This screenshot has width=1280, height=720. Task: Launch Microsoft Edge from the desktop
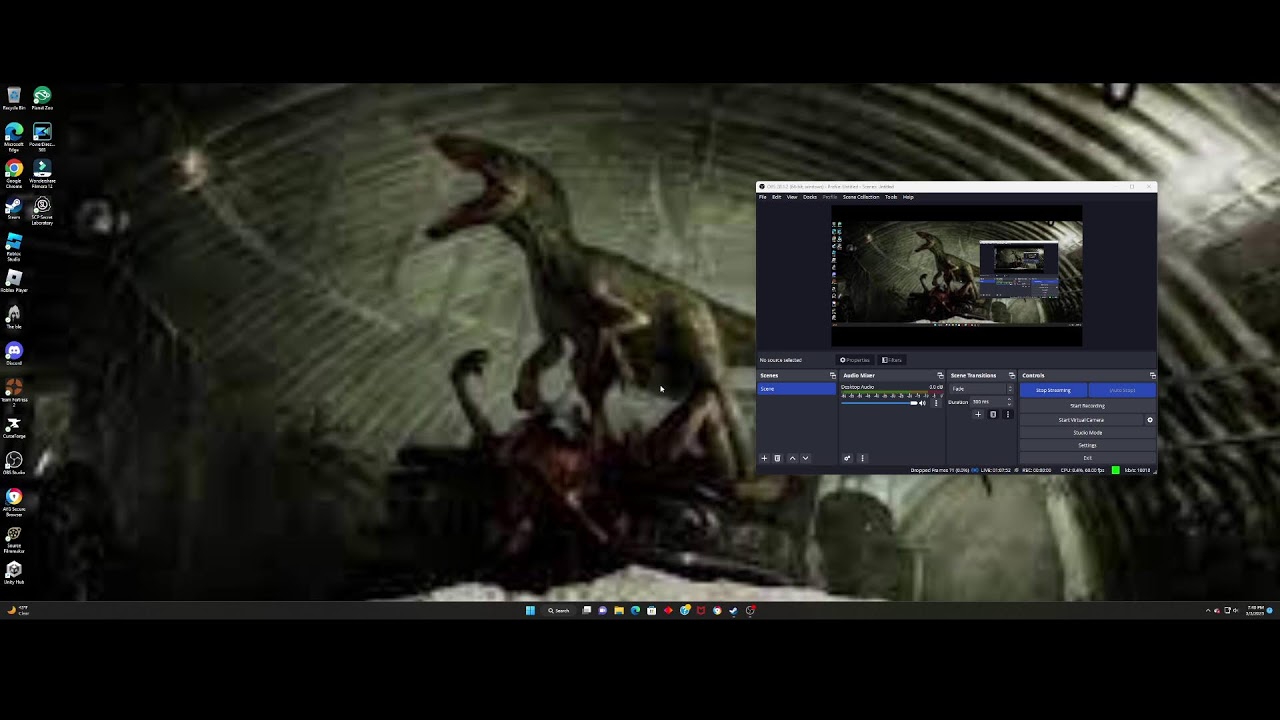(x=14, y=137)
